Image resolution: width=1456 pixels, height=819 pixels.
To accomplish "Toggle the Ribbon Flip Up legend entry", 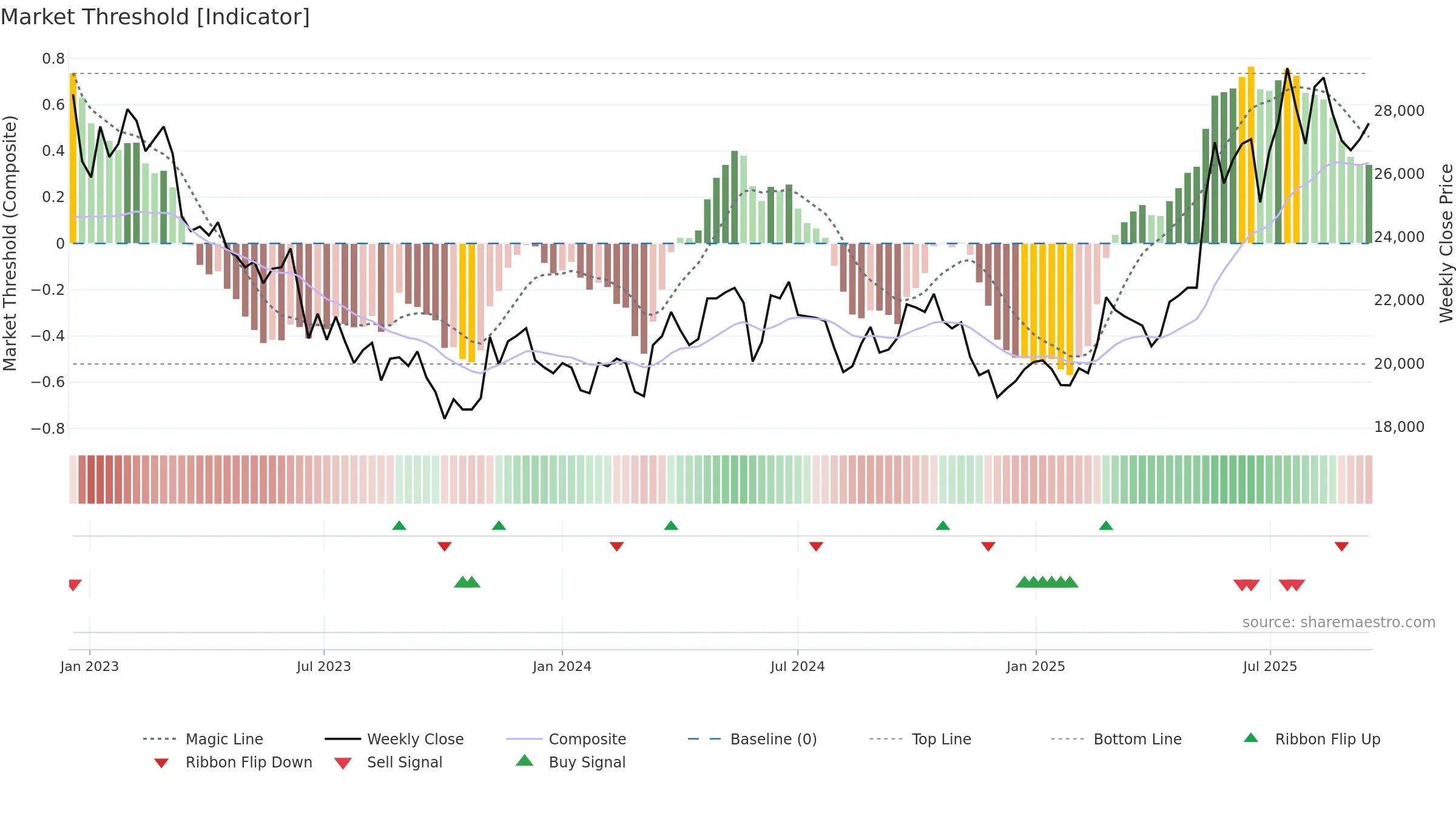I will 1312,739.
